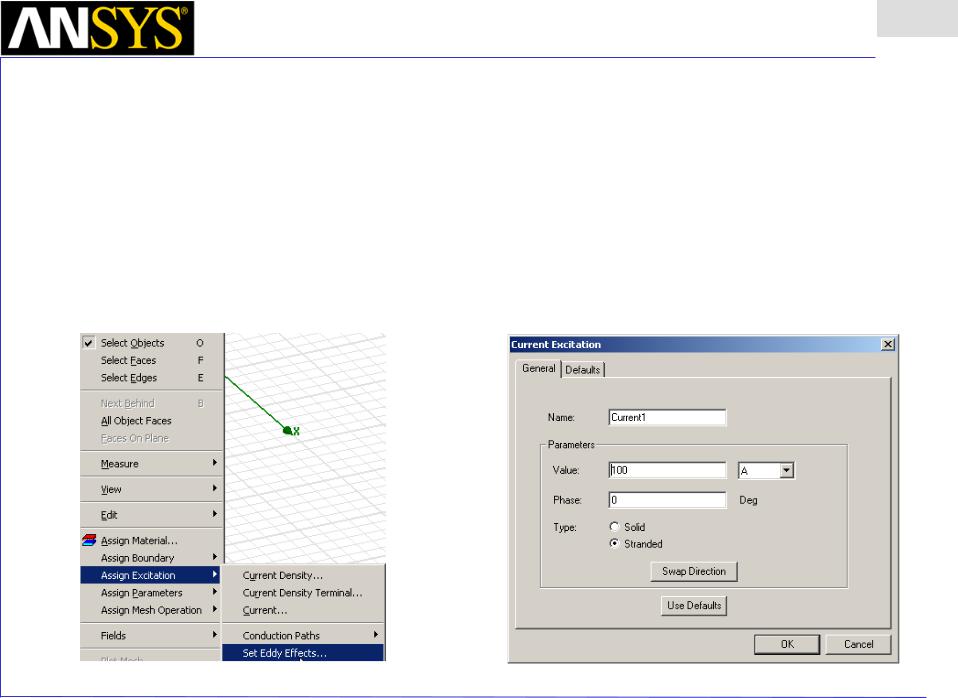Open the current unit dropdown (A)

click(787, 470)
